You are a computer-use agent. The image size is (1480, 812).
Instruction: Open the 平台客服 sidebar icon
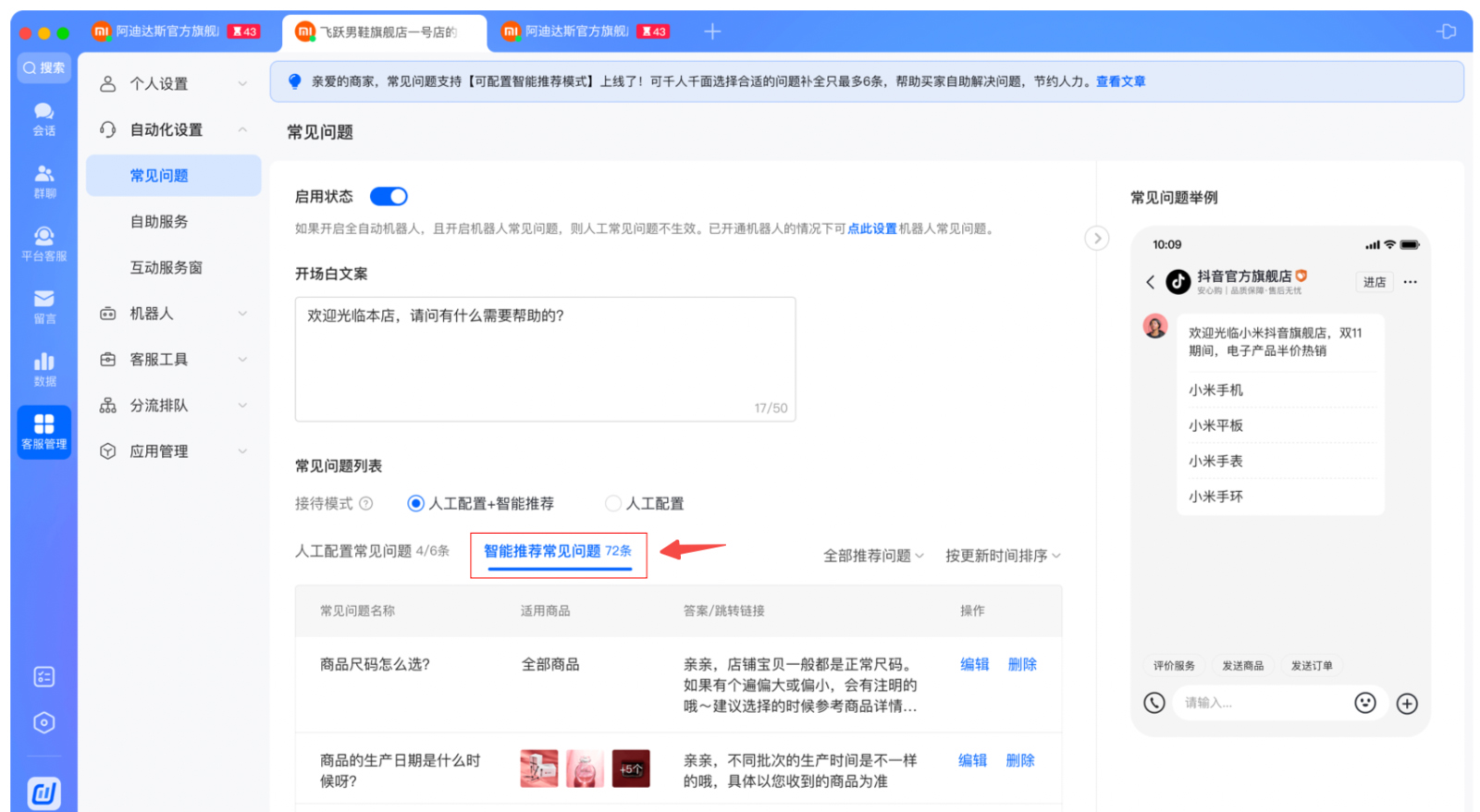click(43, 244)
